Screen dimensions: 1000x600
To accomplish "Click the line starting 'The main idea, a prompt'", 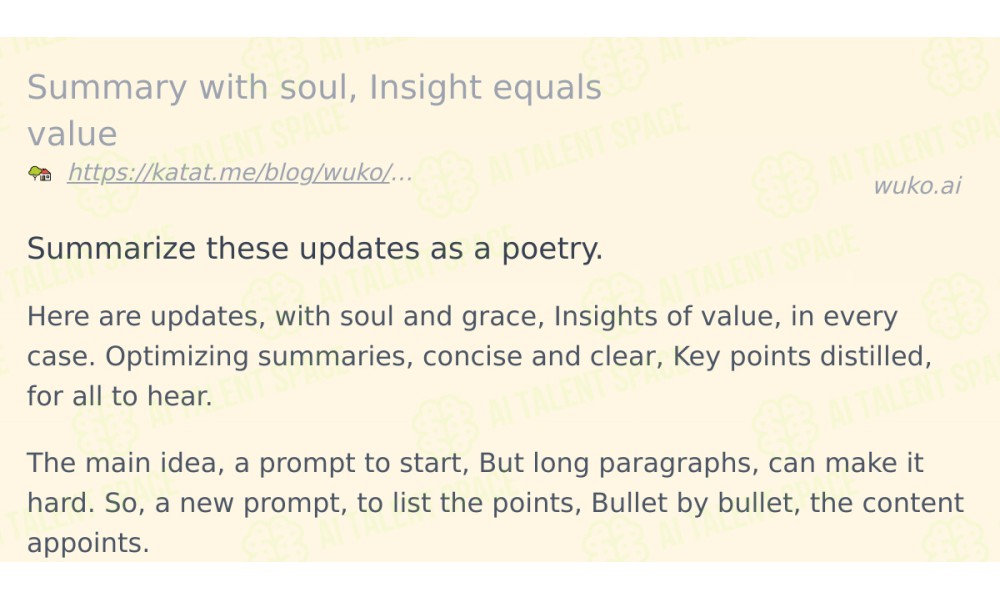I will [x=475, y=463].
